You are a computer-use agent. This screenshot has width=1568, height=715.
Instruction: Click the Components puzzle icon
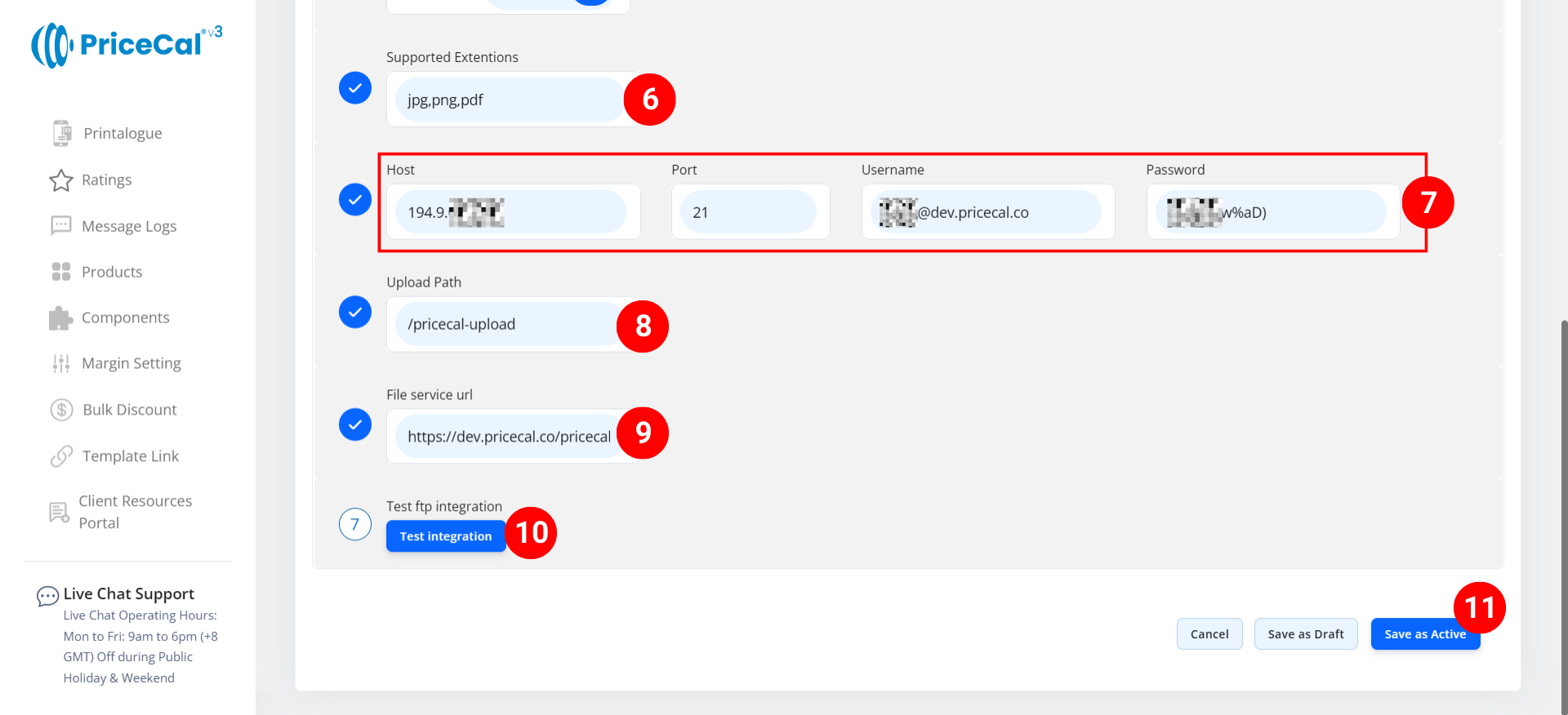tap(61, 318)
